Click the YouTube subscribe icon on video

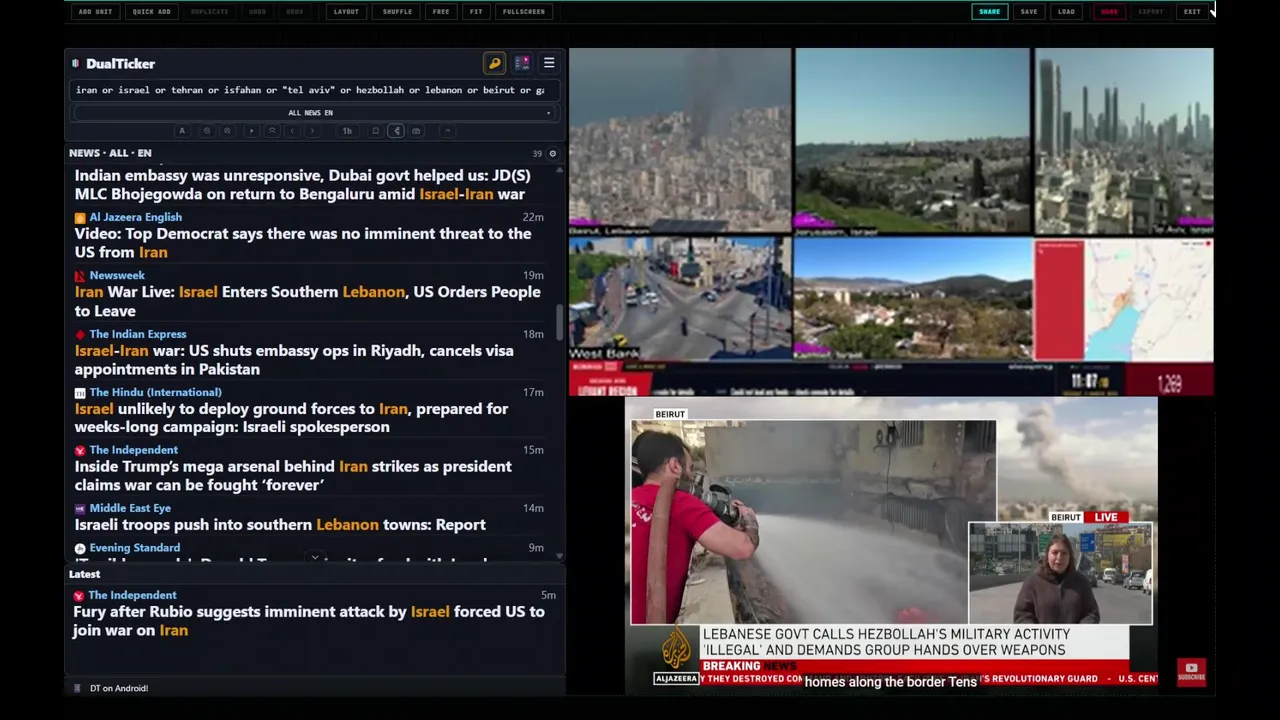click(1191, 671)
